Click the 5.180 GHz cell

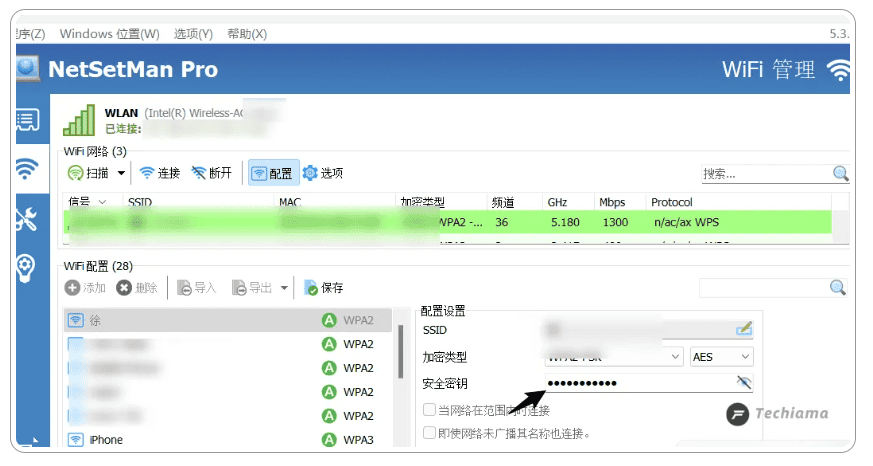point(565,222)
